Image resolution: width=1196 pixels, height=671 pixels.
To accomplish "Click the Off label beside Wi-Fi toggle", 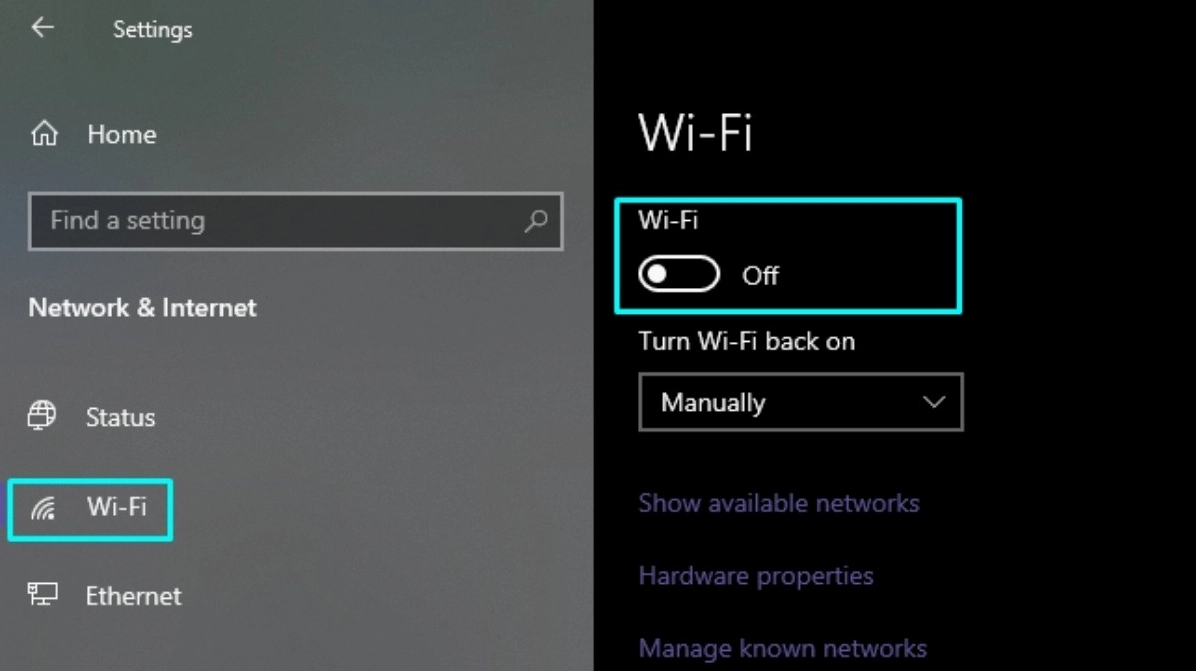I will (x=760, y=275).
